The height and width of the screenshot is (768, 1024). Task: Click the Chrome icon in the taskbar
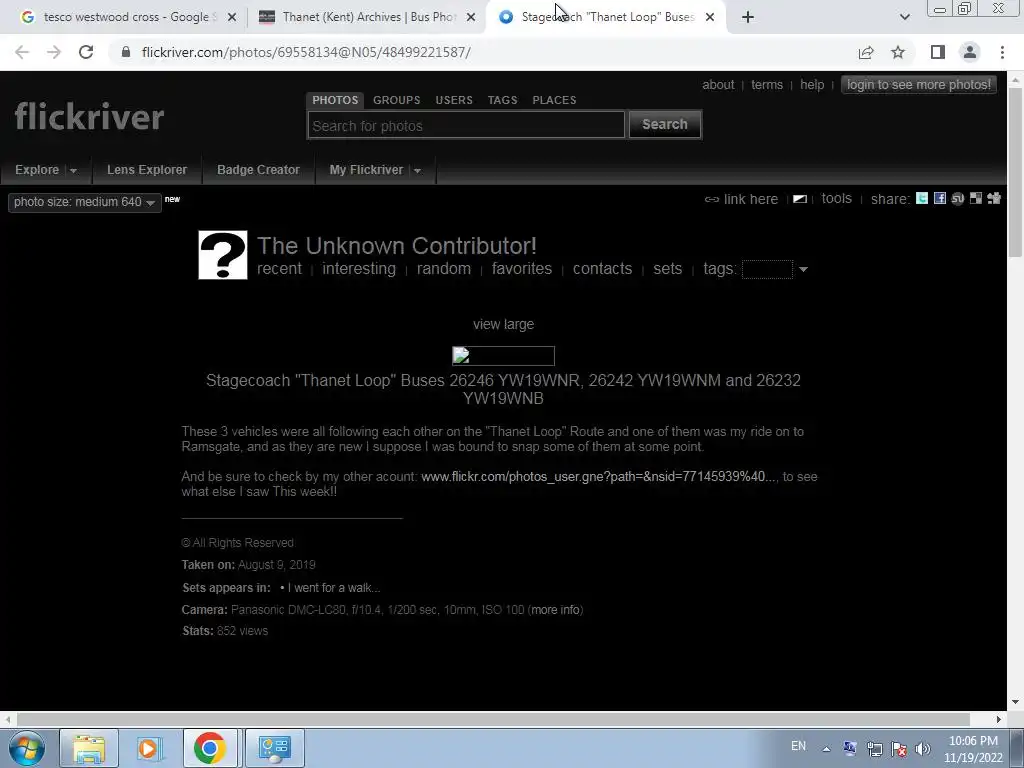(210, 748)
